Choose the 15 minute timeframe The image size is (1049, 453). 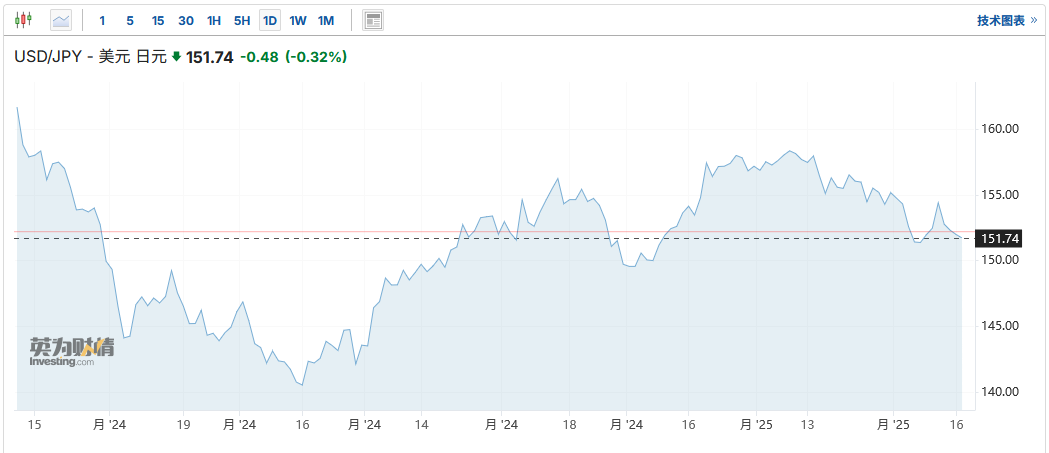[x=158, y=20]
